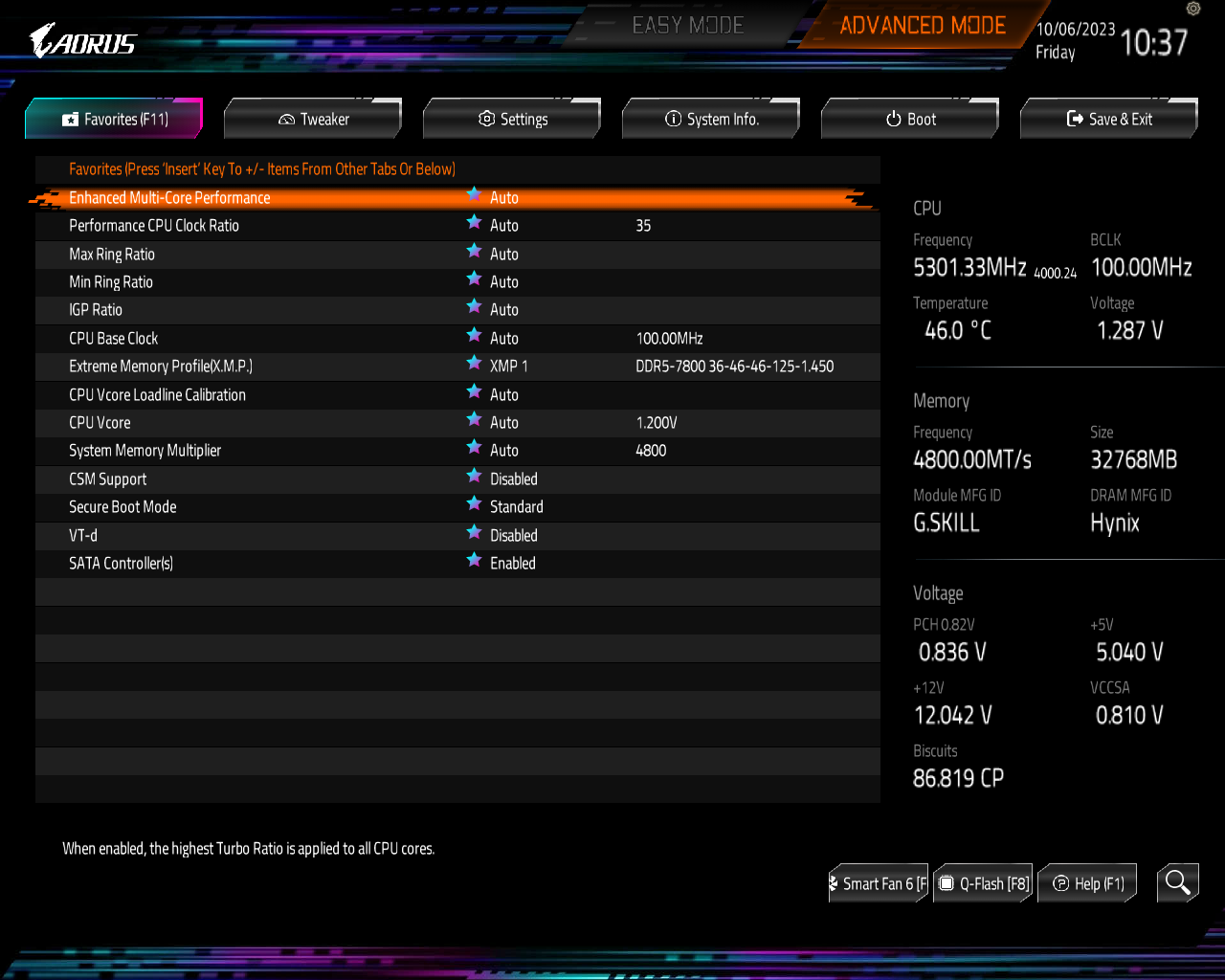
Task: Open the Settings tab
Action: tap(512, 119)
